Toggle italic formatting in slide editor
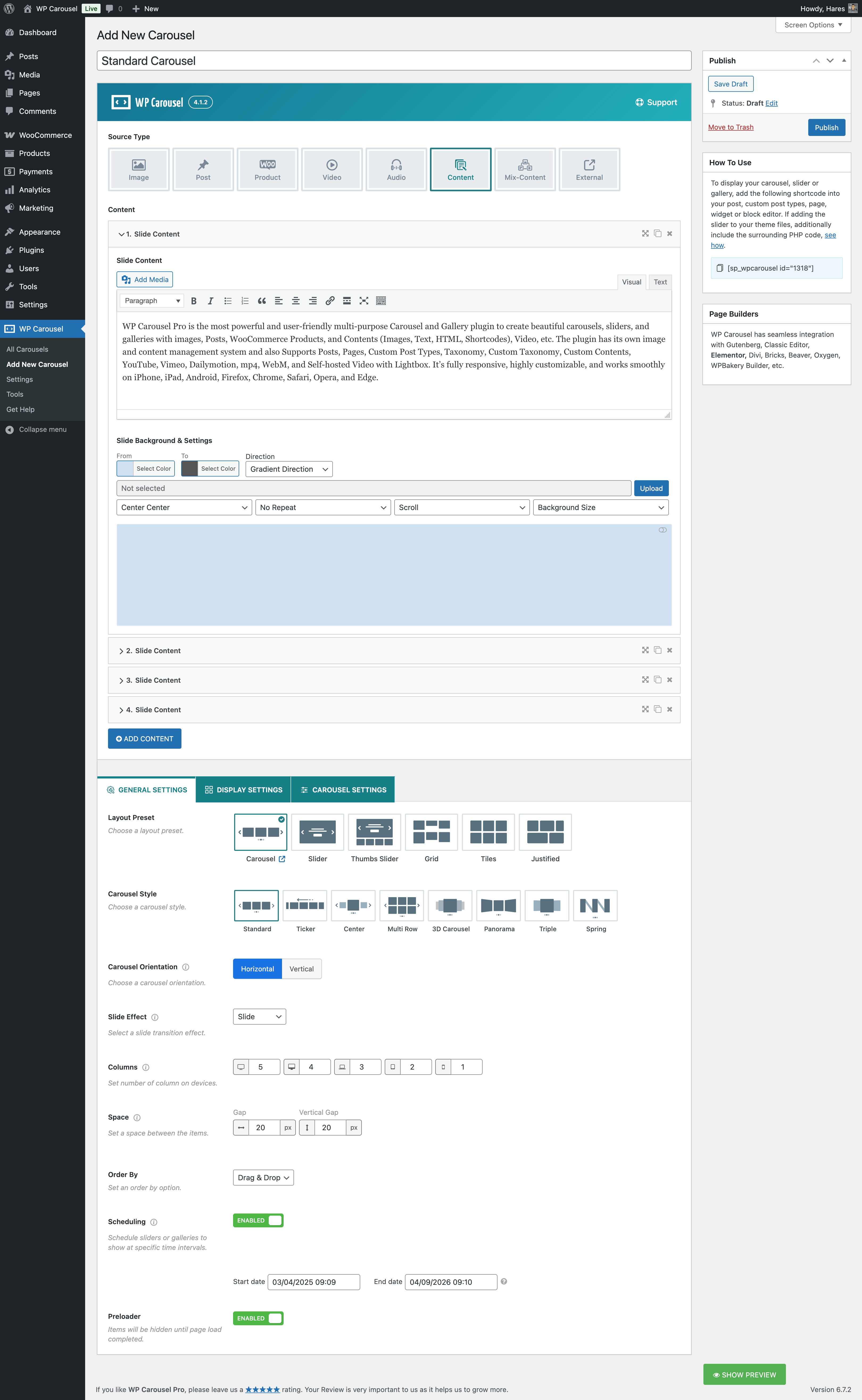 click(x=210, y=301)
